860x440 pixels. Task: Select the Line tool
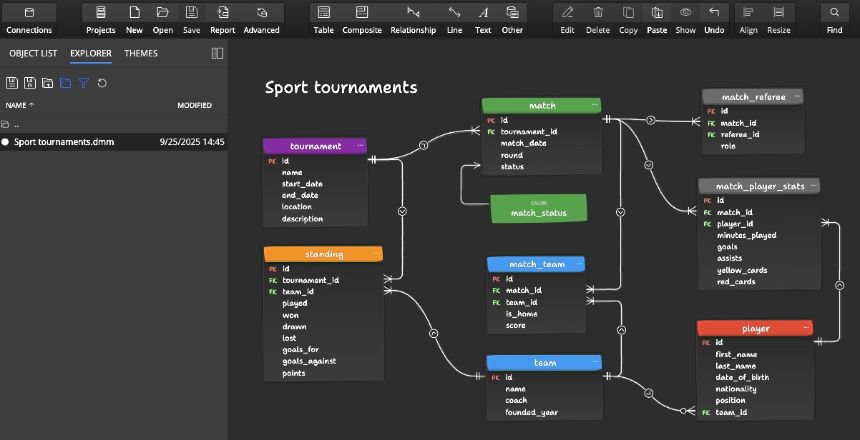pyautogui.click(x=454, y=20)
